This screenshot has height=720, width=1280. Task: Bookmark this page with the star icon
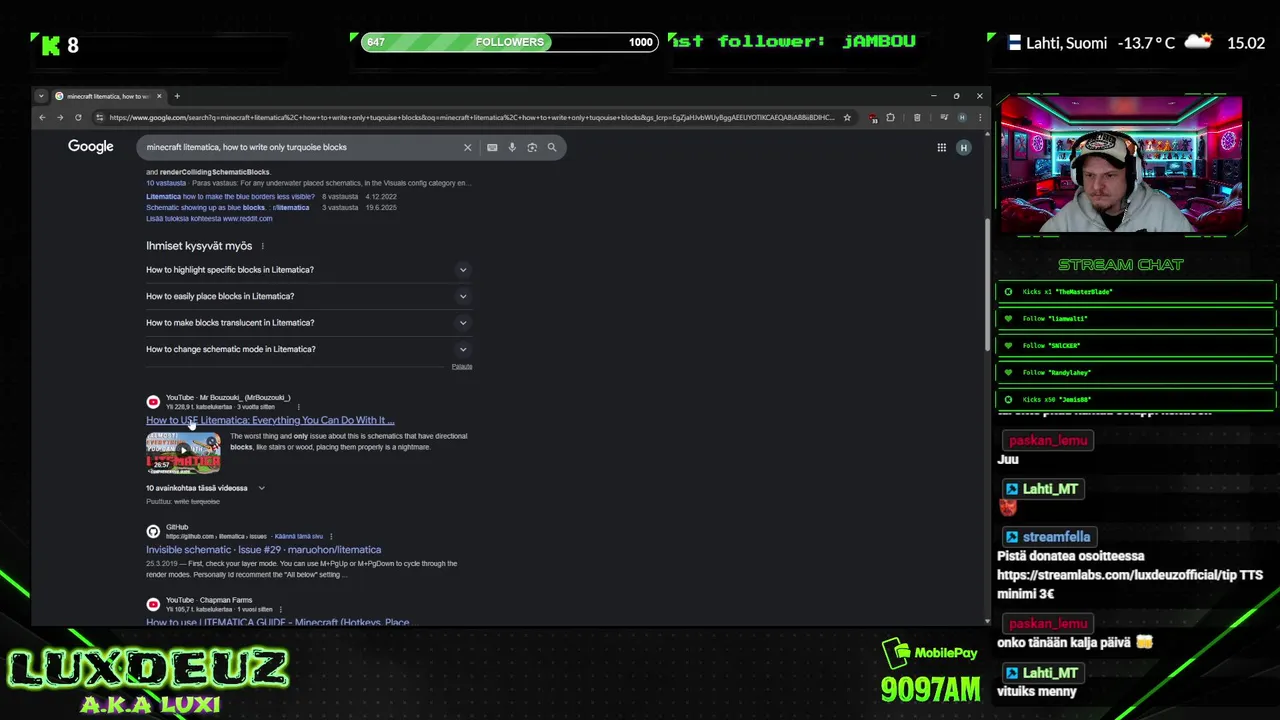(847, 117)
